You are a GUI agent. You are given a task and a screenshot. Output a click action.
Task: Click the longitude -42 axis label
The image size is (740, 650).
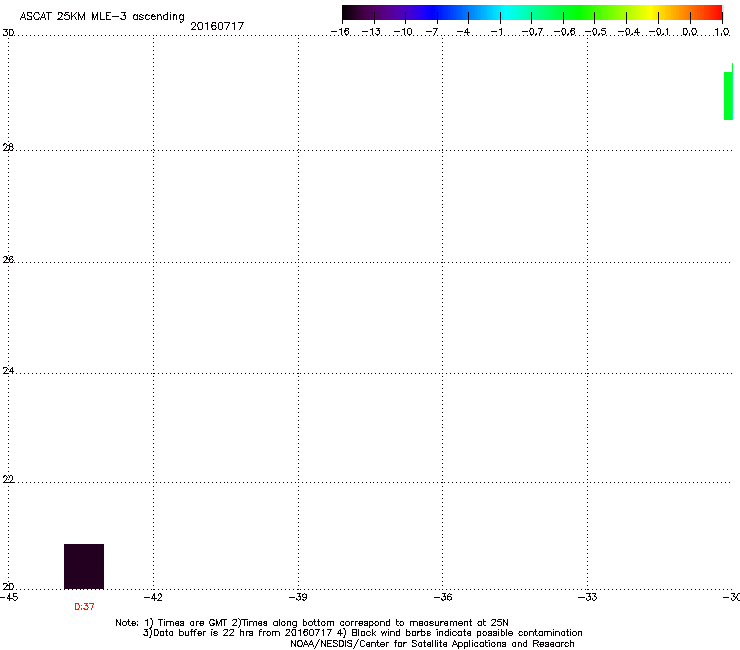153,597
